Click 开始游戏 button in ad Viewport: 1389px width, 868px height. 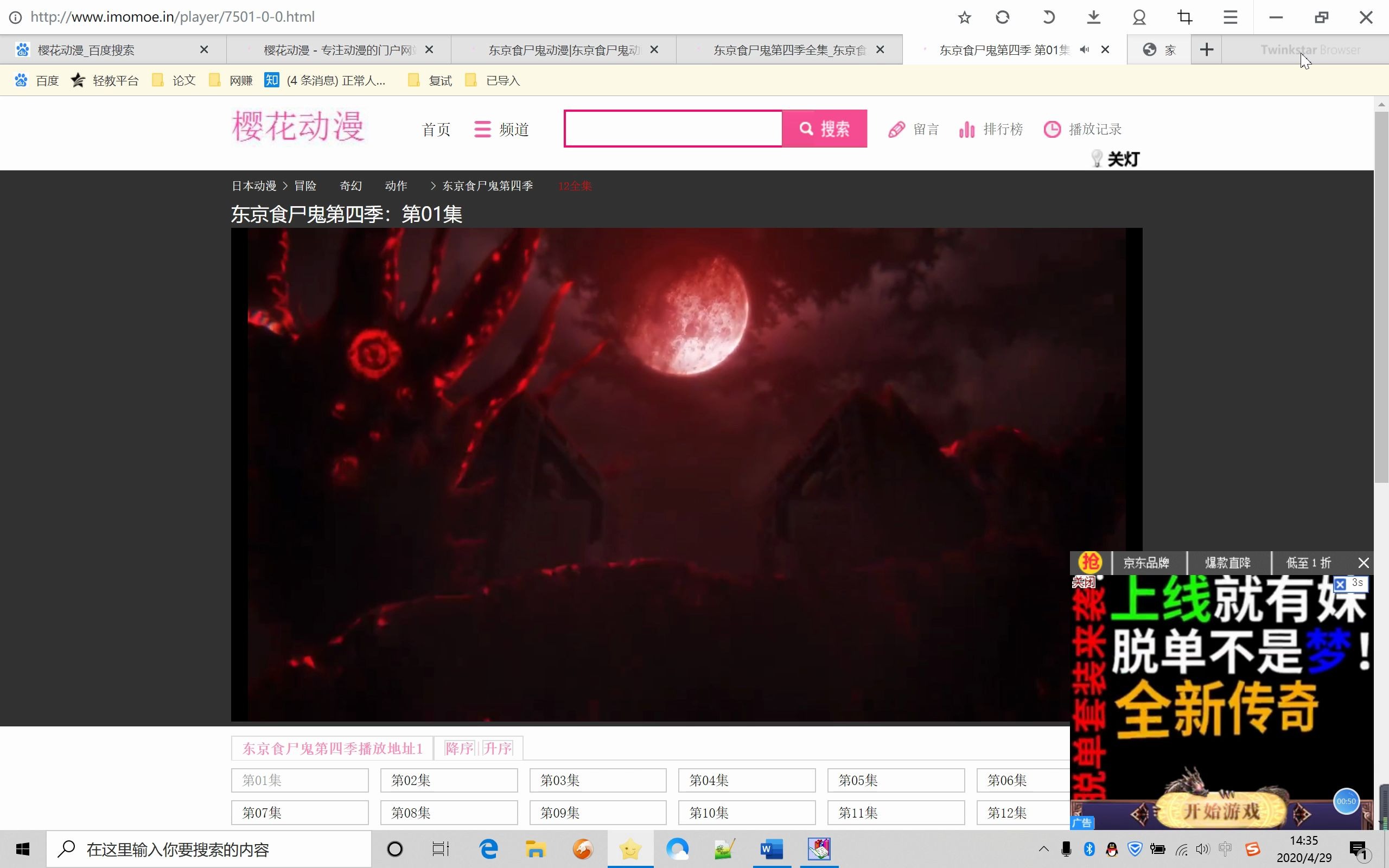pyautogui.click(x=1221, y=811)
